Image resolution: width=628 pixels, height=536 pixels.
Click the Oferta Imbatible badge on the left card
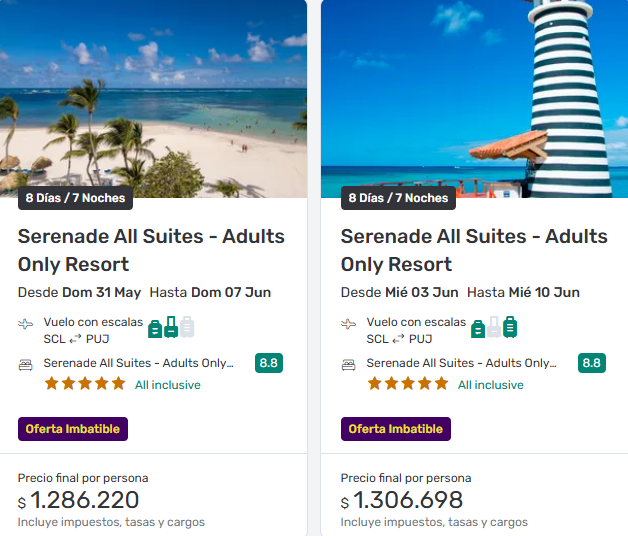(73, 429)
